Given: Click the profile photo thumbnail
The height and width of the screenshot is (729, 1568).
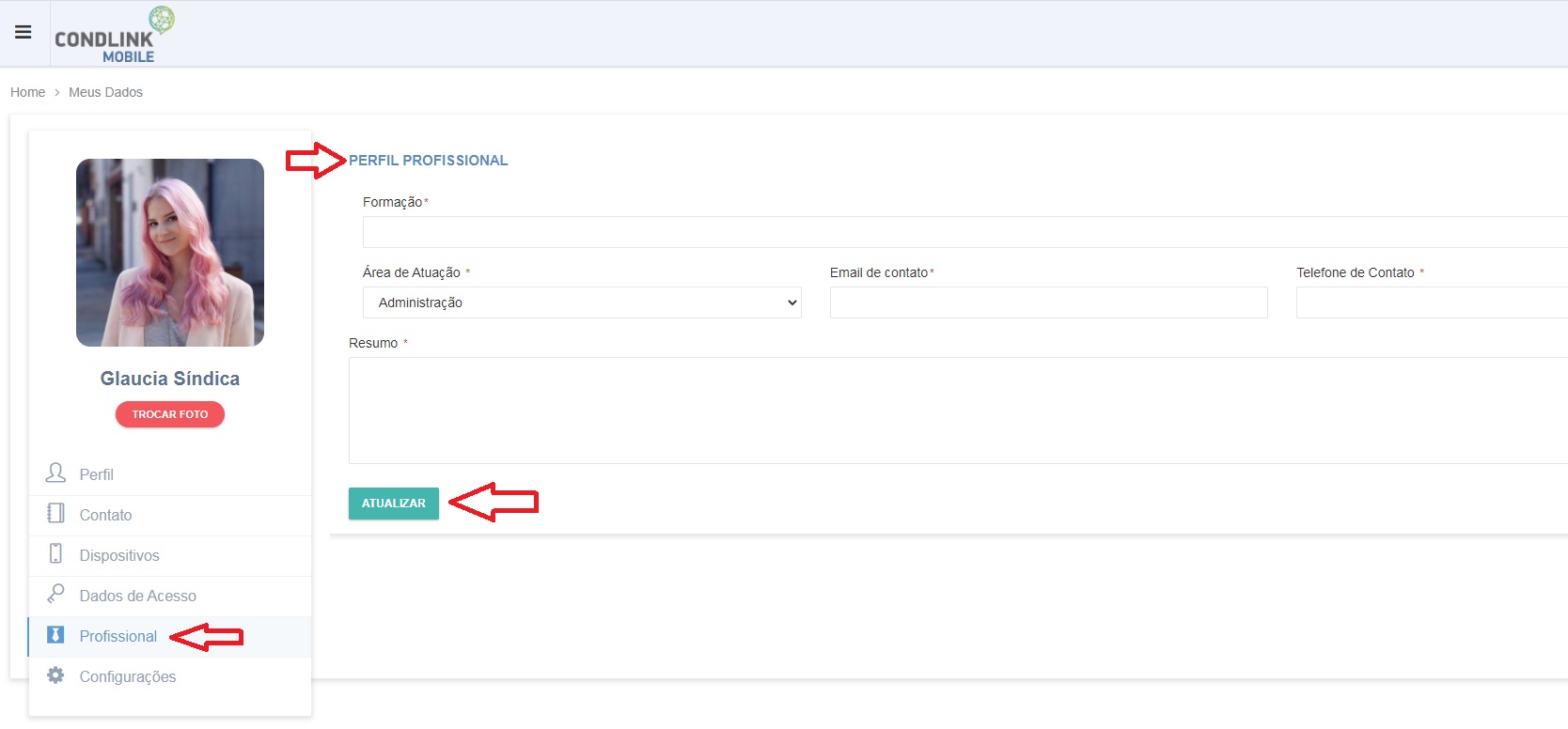Looking at the screenshot, I should pos(170,253).
